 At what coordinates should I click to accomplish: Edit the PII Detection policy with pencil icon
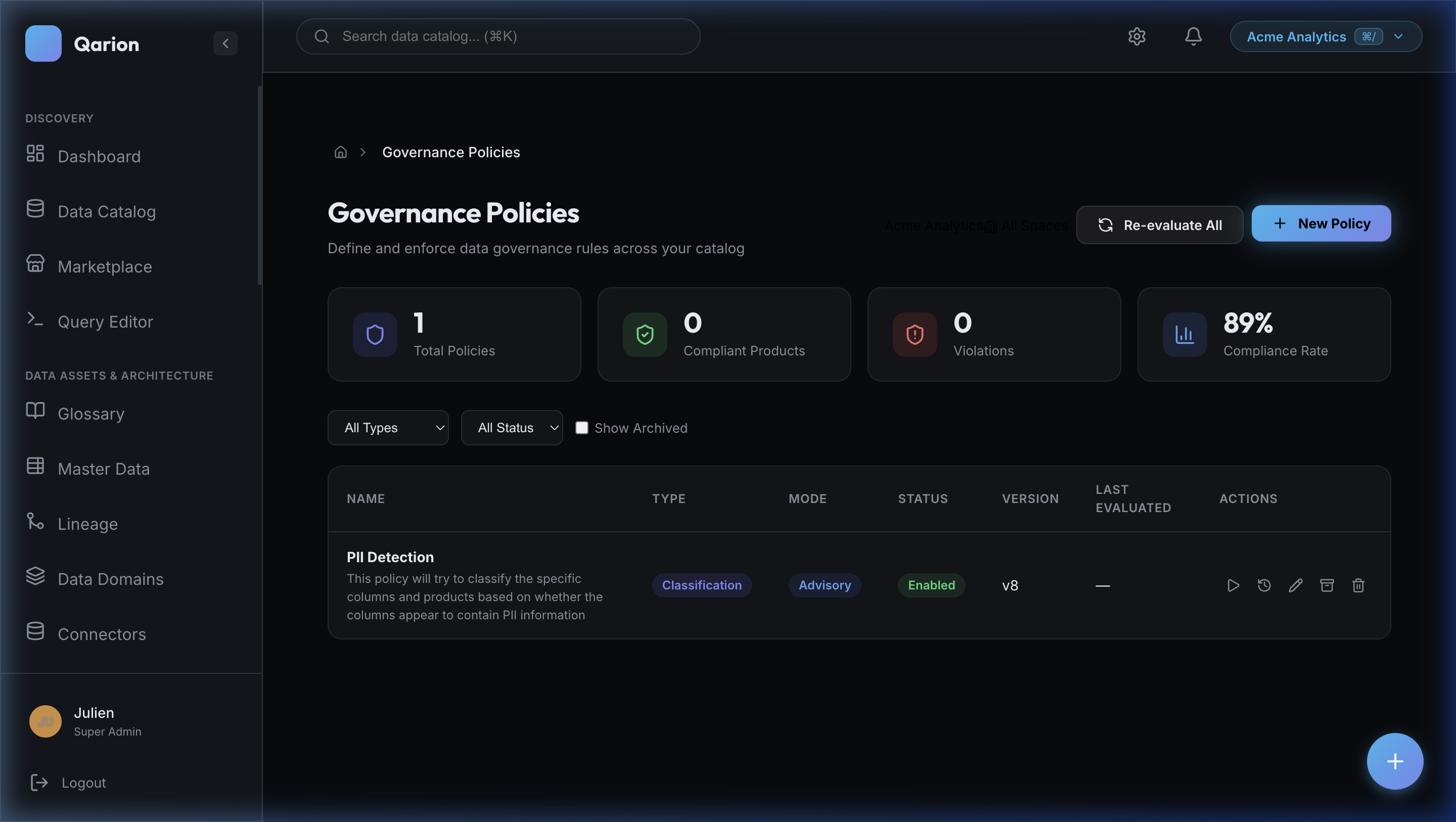pyautogui.click(x=1295, y=585)
